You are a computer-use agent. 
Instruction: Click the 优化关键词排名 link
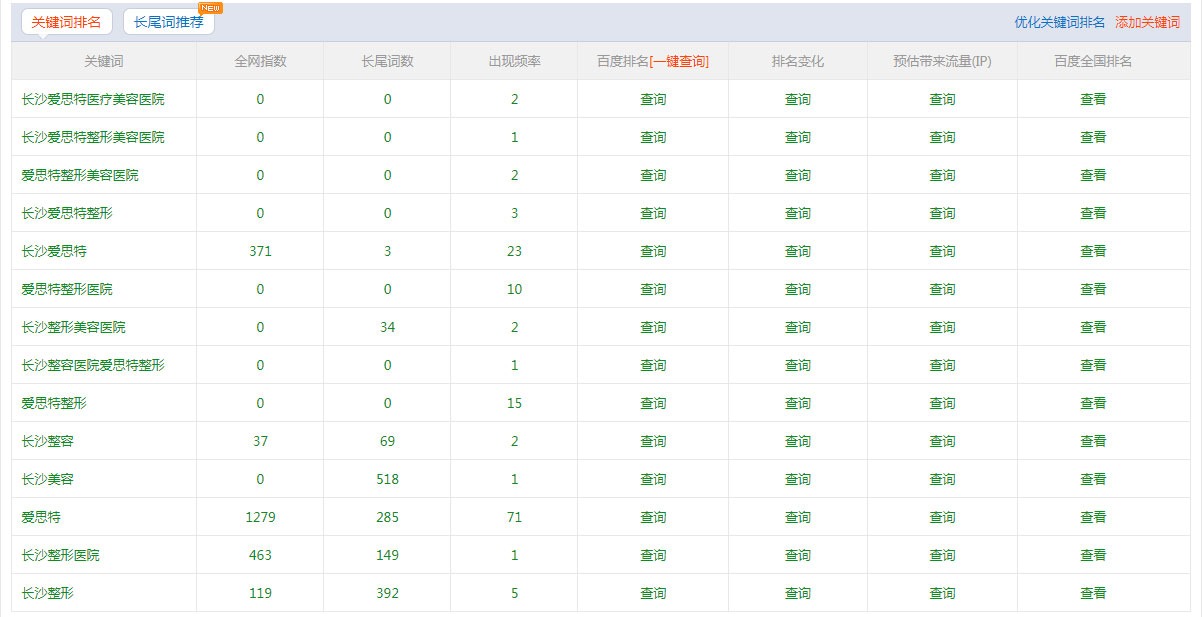(x=1060, y=22)
